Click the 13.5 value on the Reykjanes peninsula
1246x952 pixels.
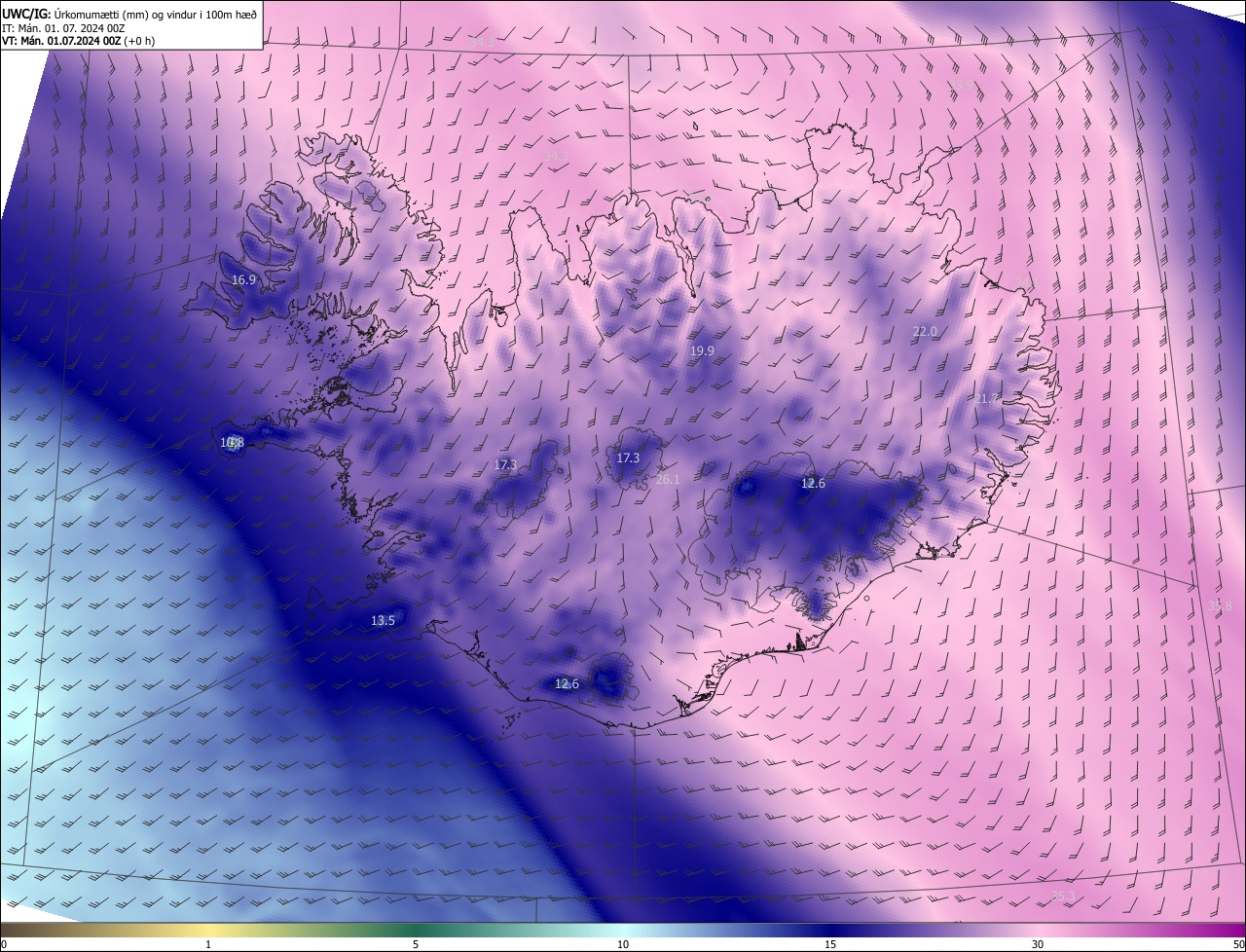(x=383, y=620)
